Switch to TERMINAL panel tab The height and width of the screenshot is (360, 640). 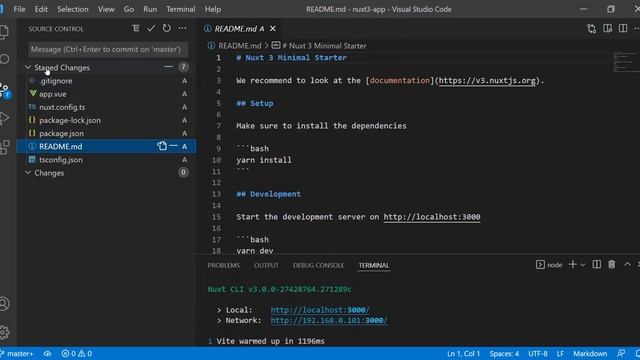[374, 265]
